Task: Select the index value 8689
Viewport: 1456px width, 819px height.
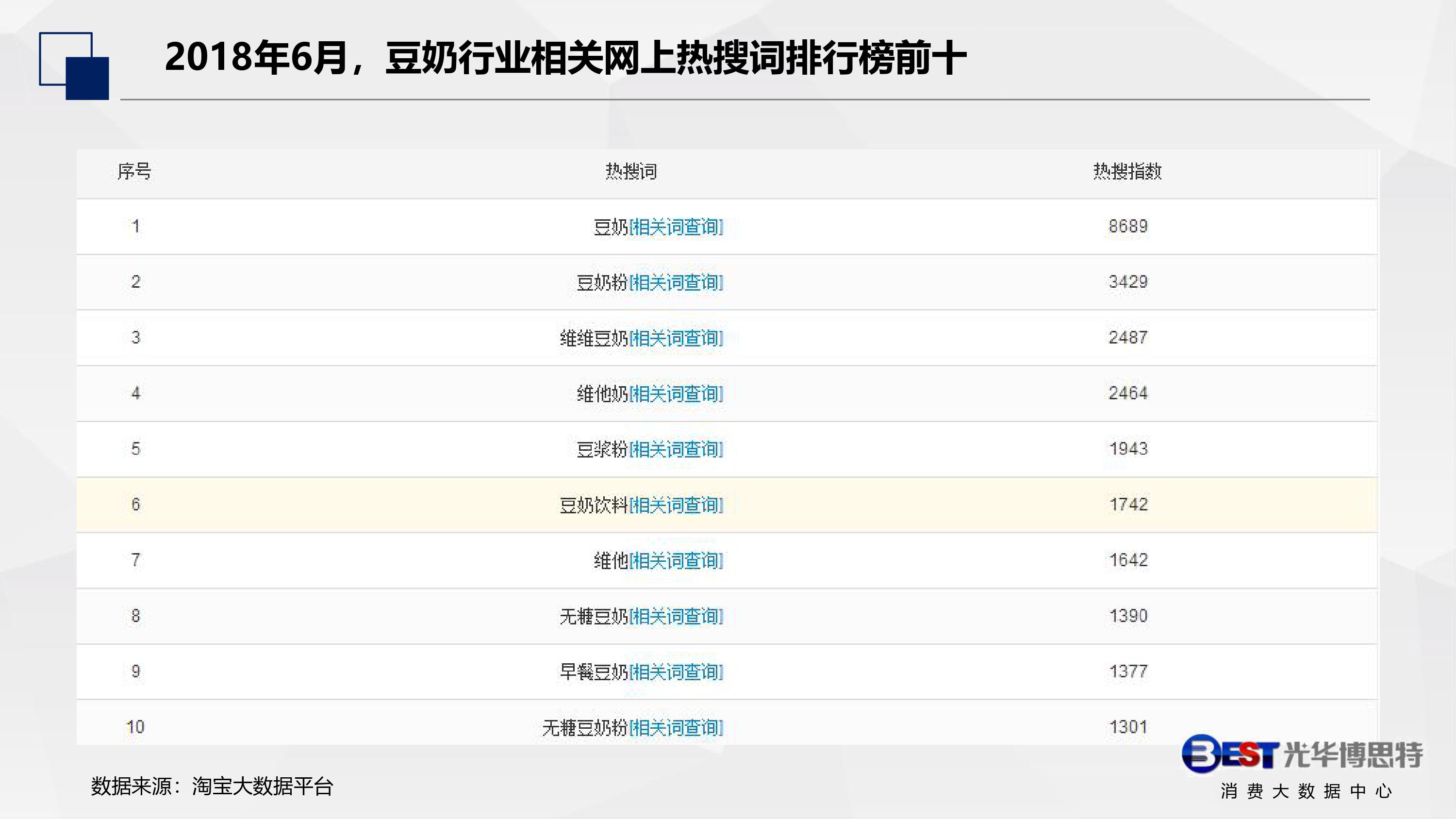Action: click(1128, 226)
